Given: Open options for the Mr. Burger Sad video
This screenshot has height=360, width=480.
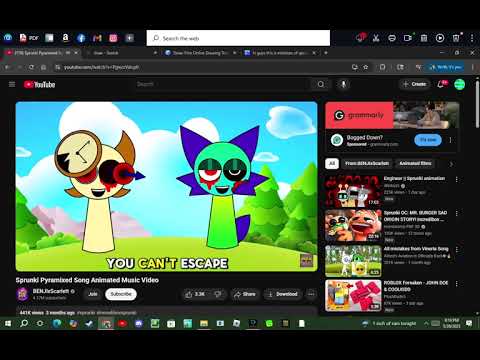Looking at the screenshot, I should pyautogui.click(x=457, y=213).
